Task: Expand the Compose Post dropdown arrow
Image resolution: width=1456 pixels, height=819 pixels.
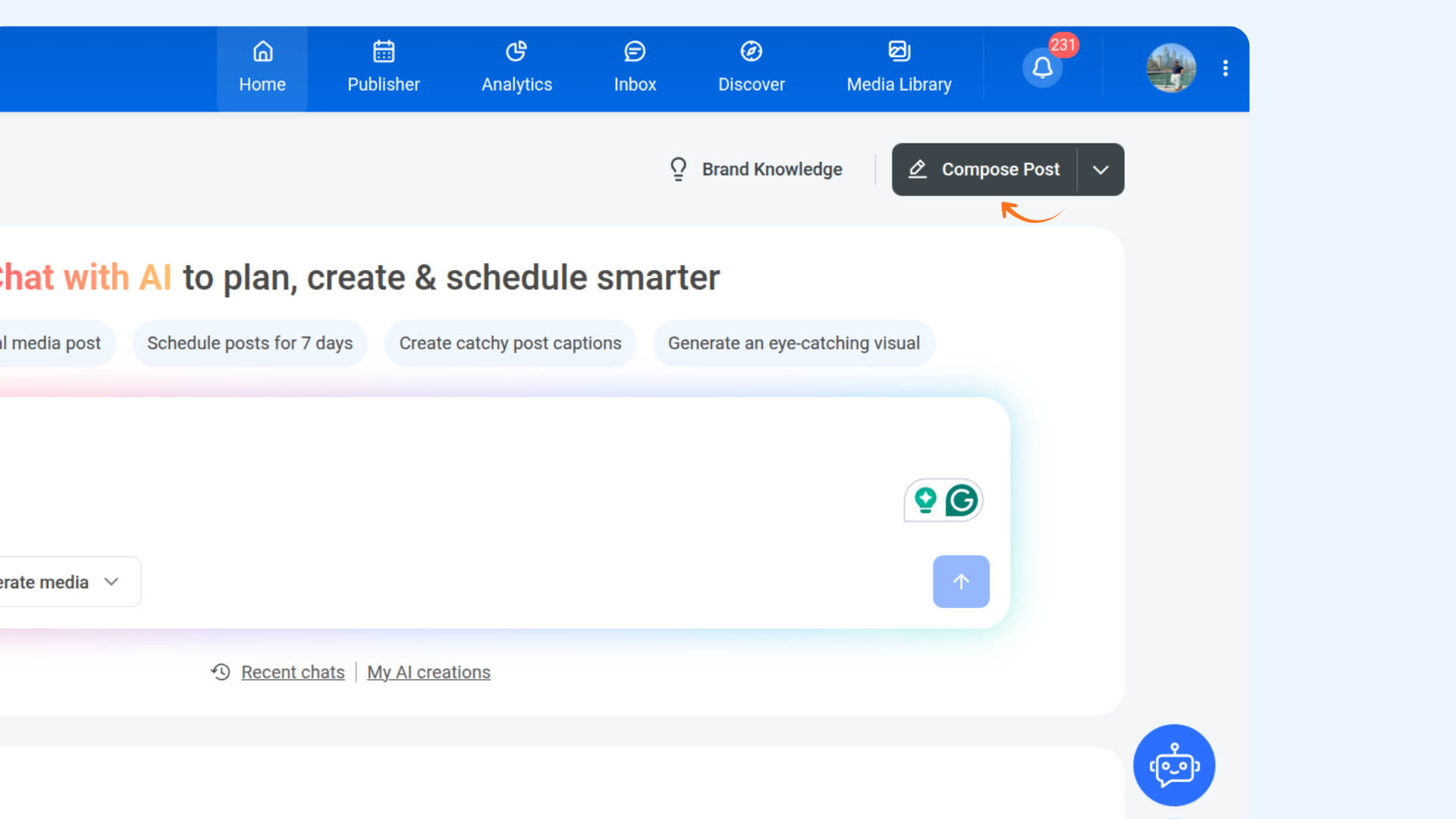Action: [1100, 170]
